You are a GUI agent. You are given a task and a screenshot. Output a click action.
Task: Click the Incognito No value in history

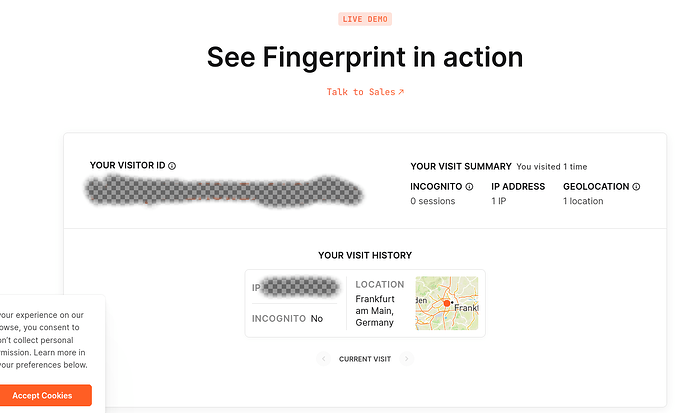pos(316,318)
